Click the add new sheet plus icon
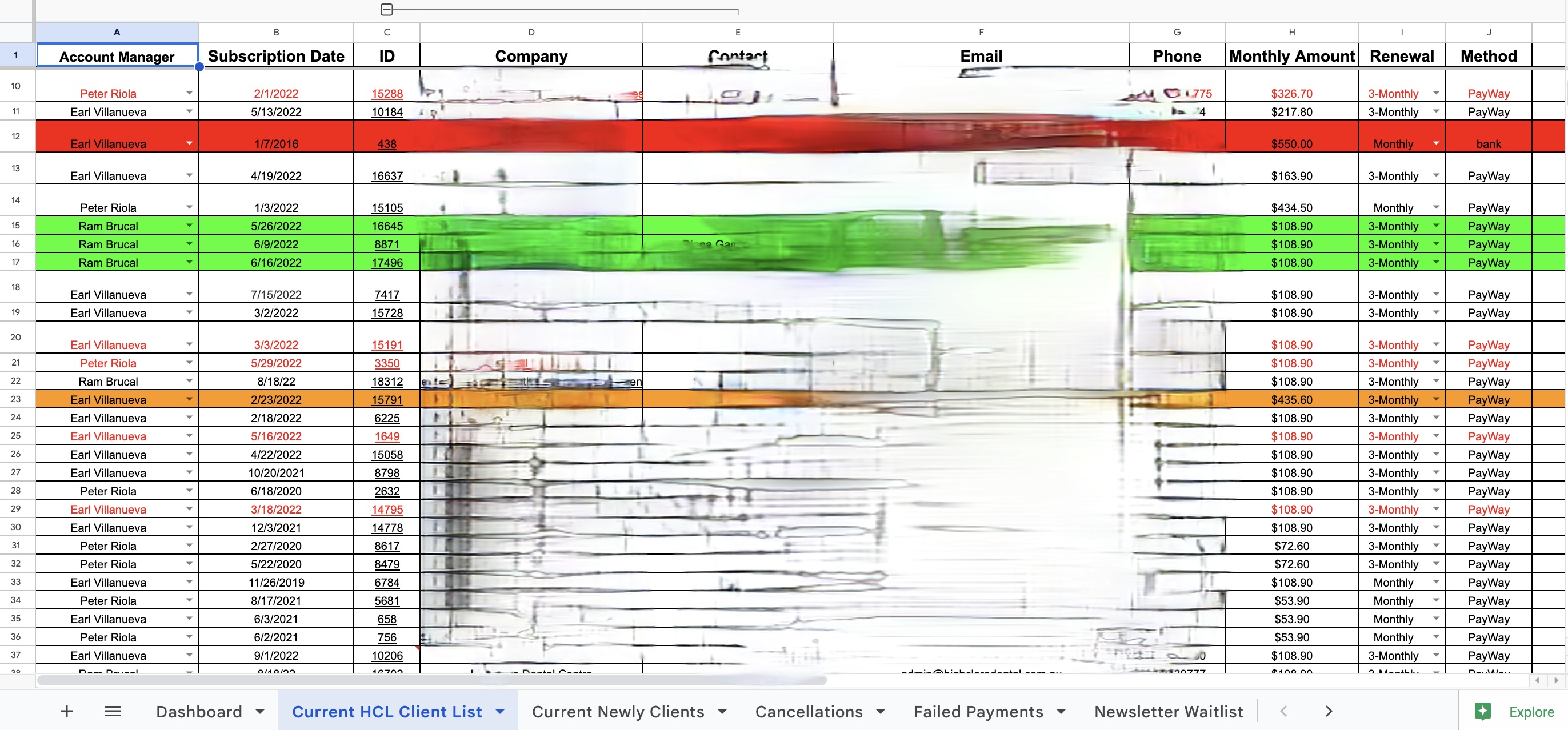This screenshot has height=730, width=1568. coord(67,711)
